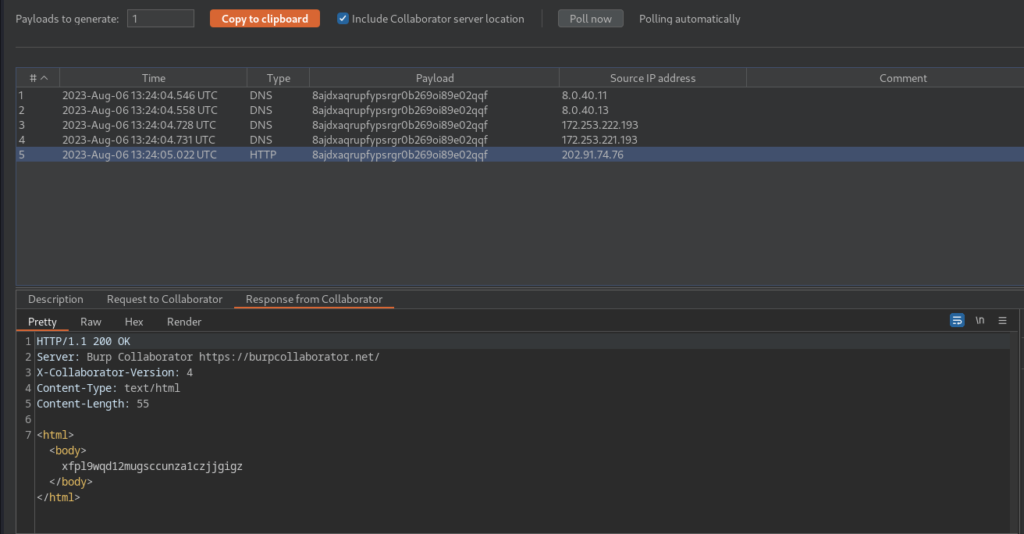Click response body string xfpl9wqd12mugsccunza1czjjgigz
The image size is (1024, 534).
pos(152,466)
